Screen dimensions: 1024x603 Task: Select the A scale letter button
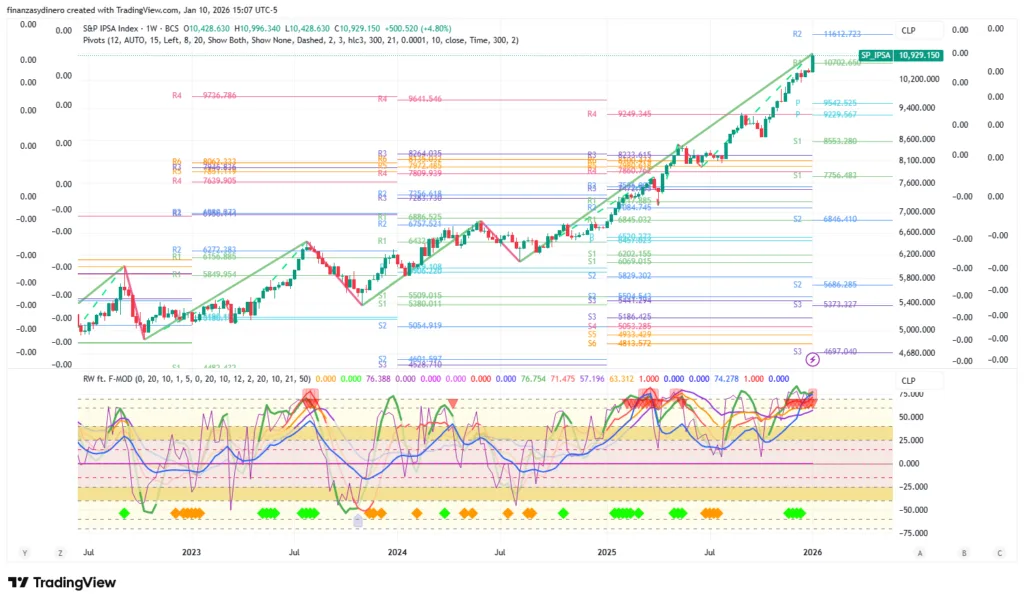click(x=919, y=552)
